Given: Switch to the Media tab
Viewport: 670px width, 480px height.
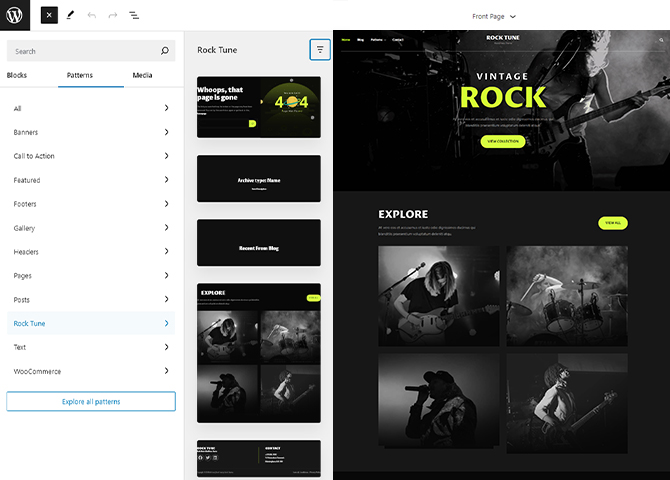Looking at the screenshot, I should click(x=142, y=75).
